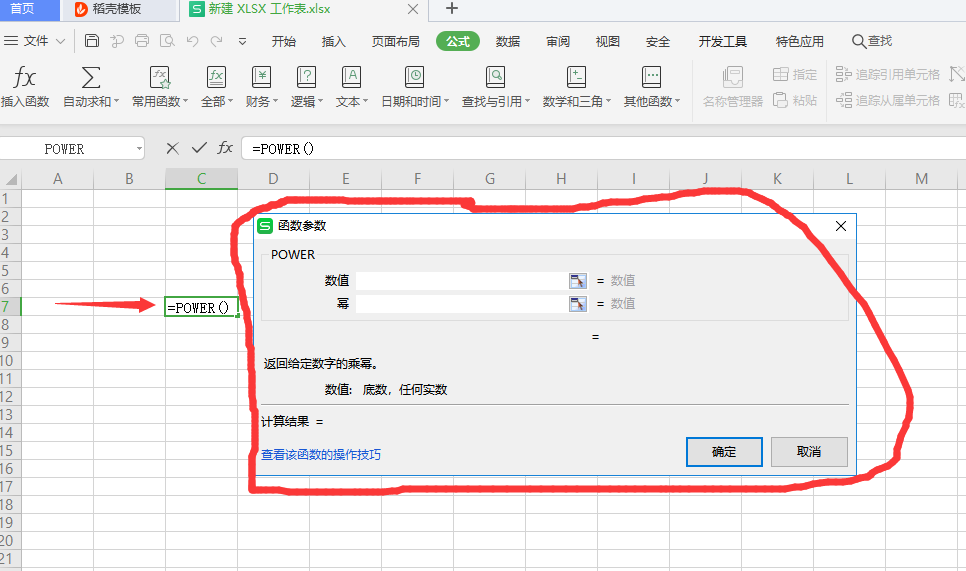Click the Undo arrow icon

coord(192,41)
